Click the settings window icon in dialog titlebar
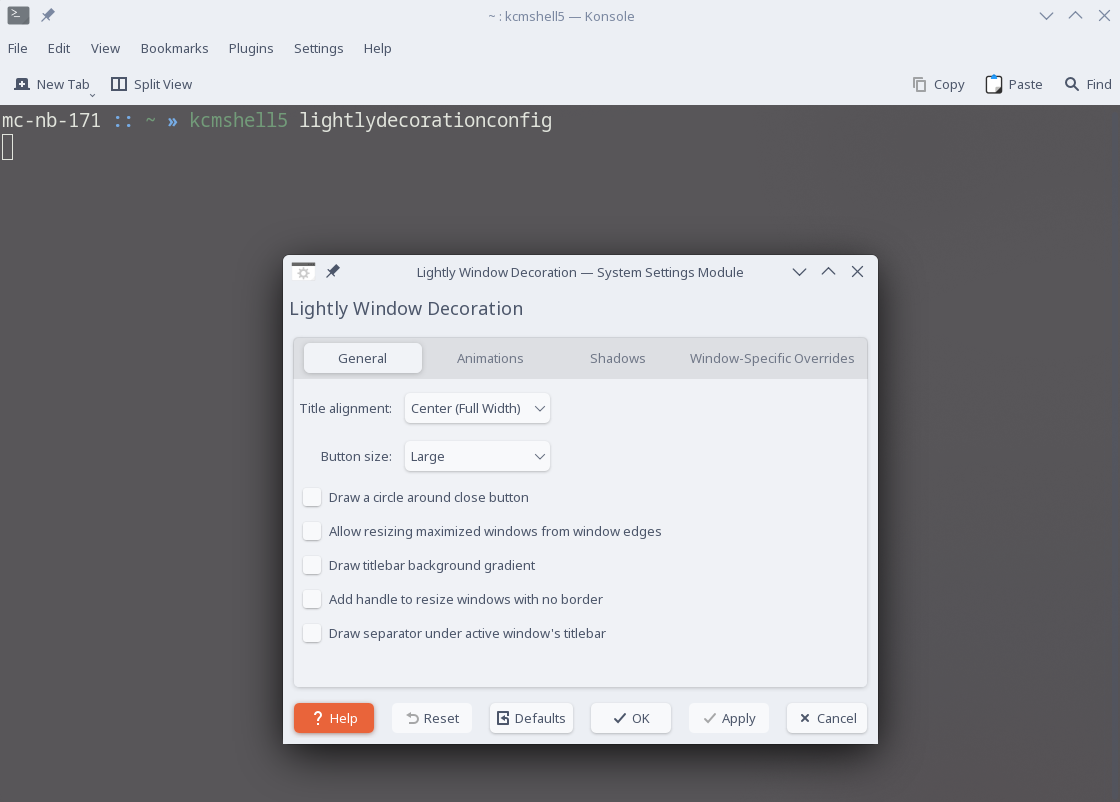The image size is (1120, 802). (304, 271)
